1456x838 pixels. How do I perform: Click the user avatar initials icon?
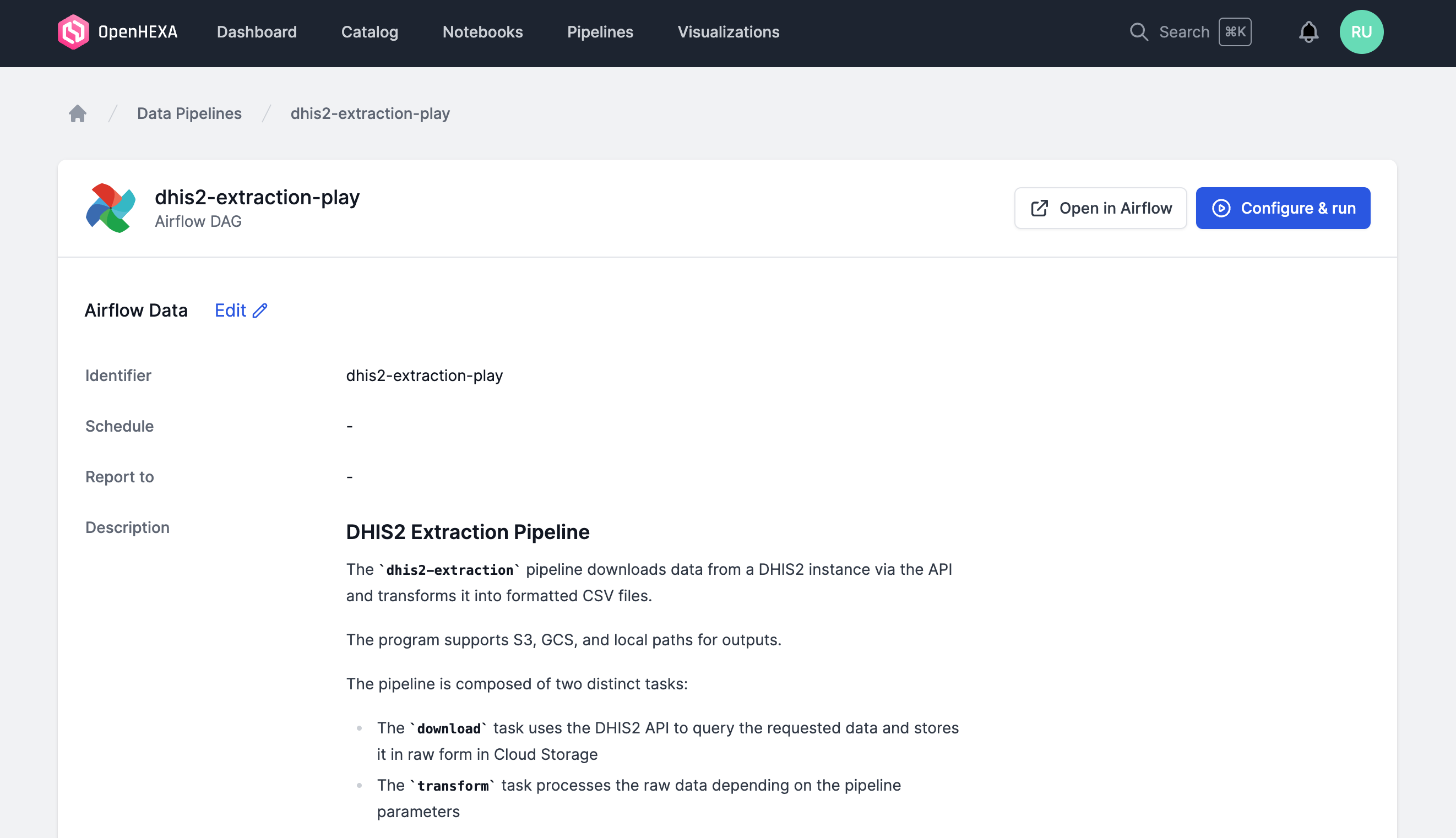click(x=1361, y=31)
